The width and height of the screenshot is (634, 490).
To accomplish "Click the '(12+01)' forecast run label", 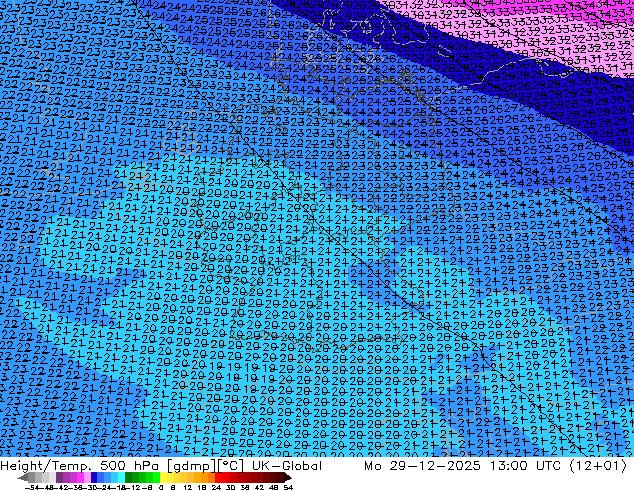I will tap(598, 466).
